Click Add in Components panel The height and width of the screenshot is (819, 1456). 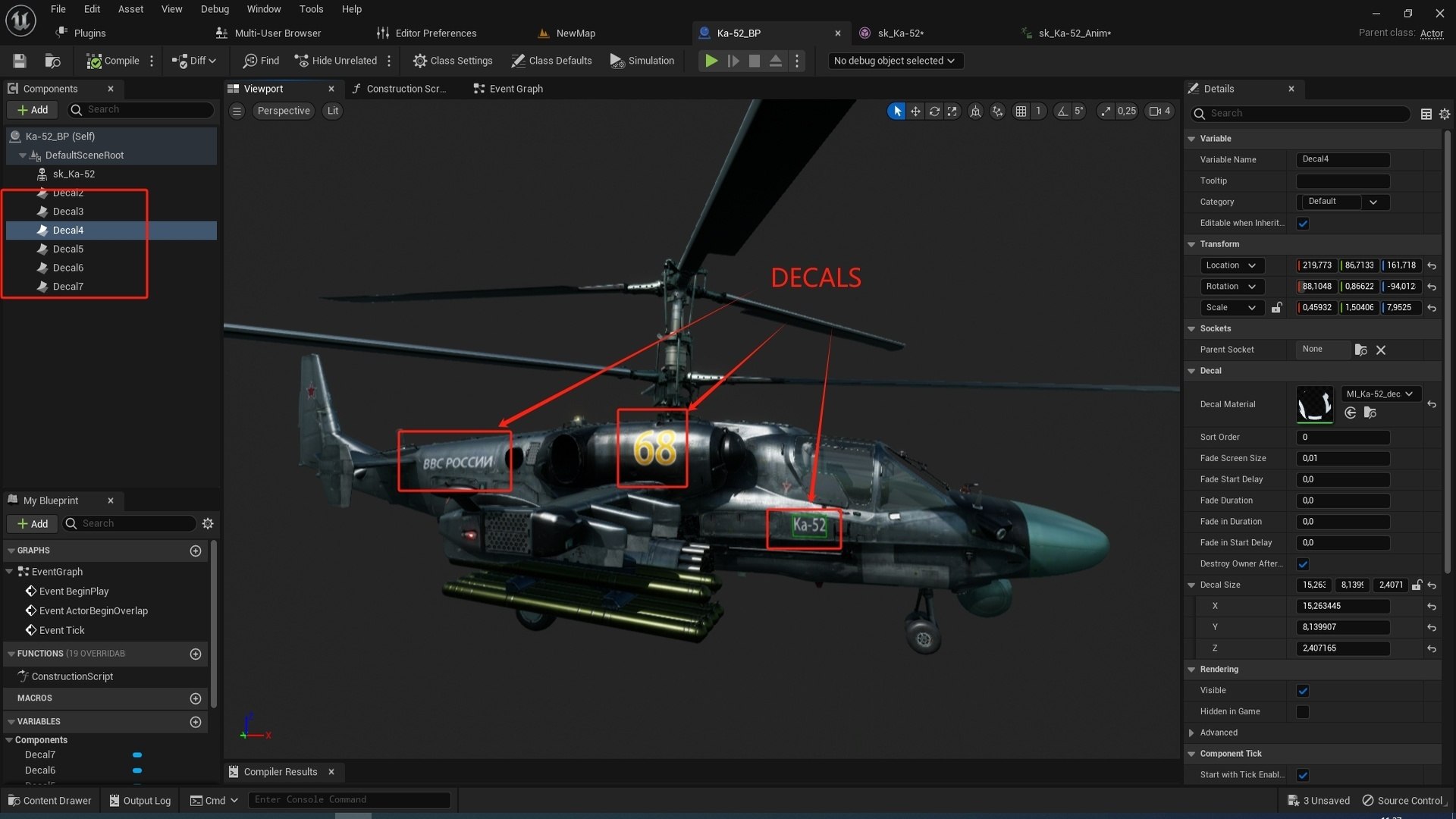(x=32, y=110)
